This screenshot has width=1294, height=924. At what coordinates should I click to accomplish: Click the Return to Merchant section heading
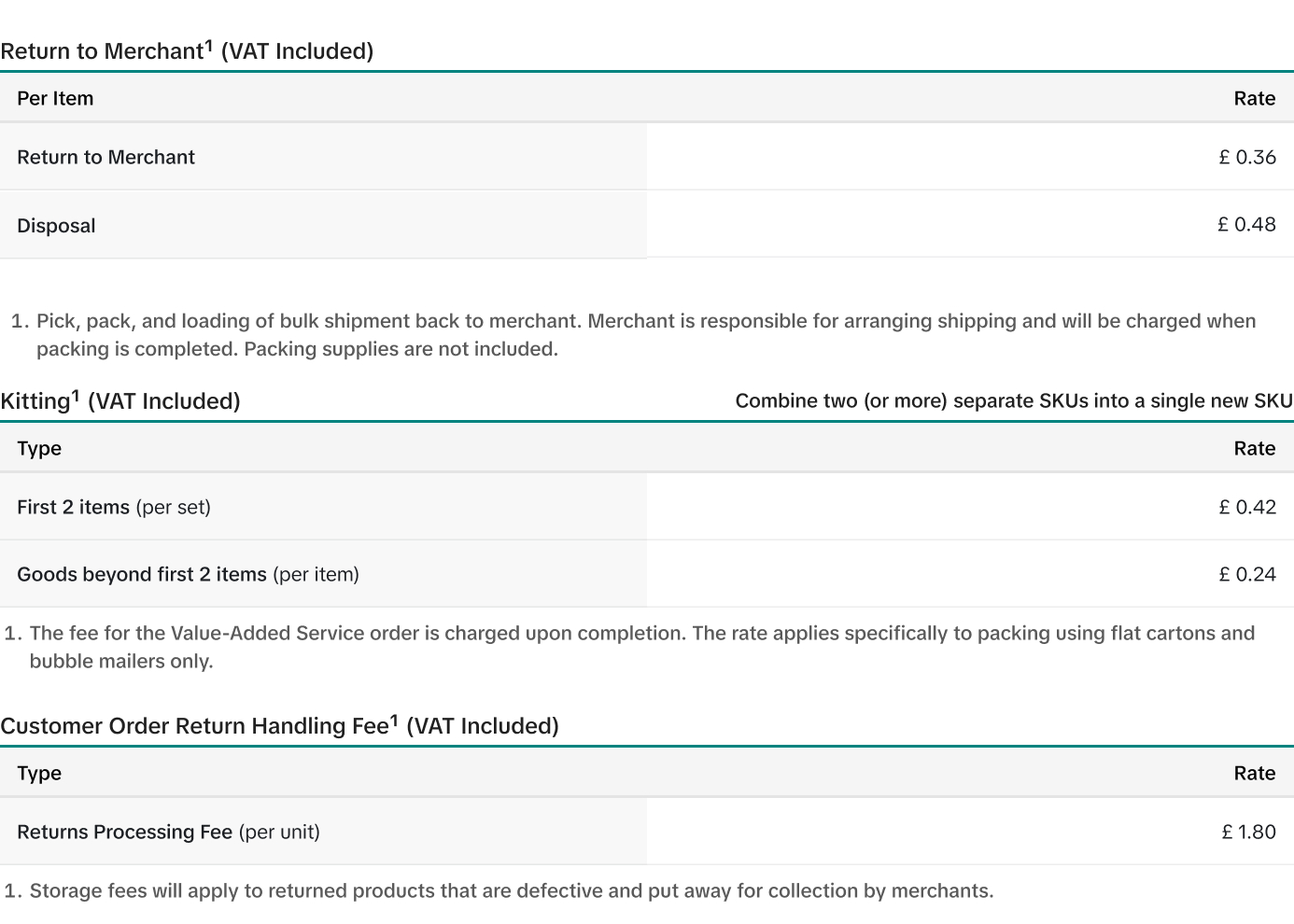coord(187,50)
